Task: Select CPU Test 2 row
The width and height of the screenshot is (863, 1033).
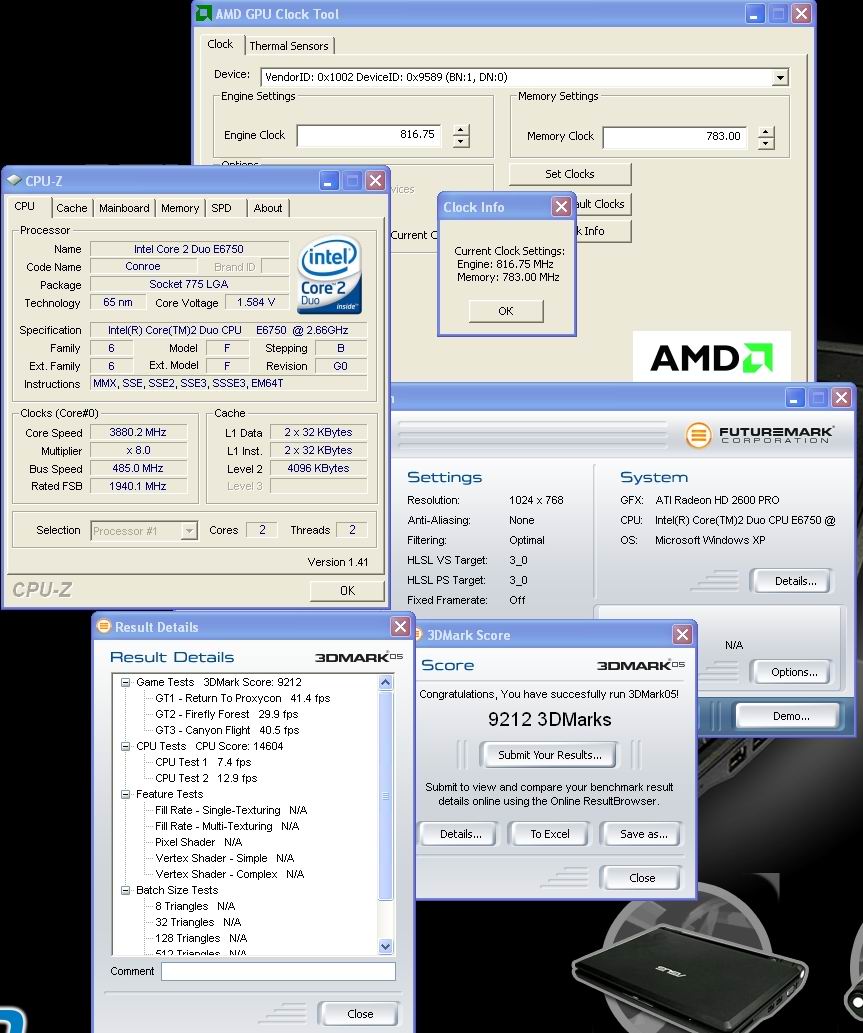Action: click(206, 778)
